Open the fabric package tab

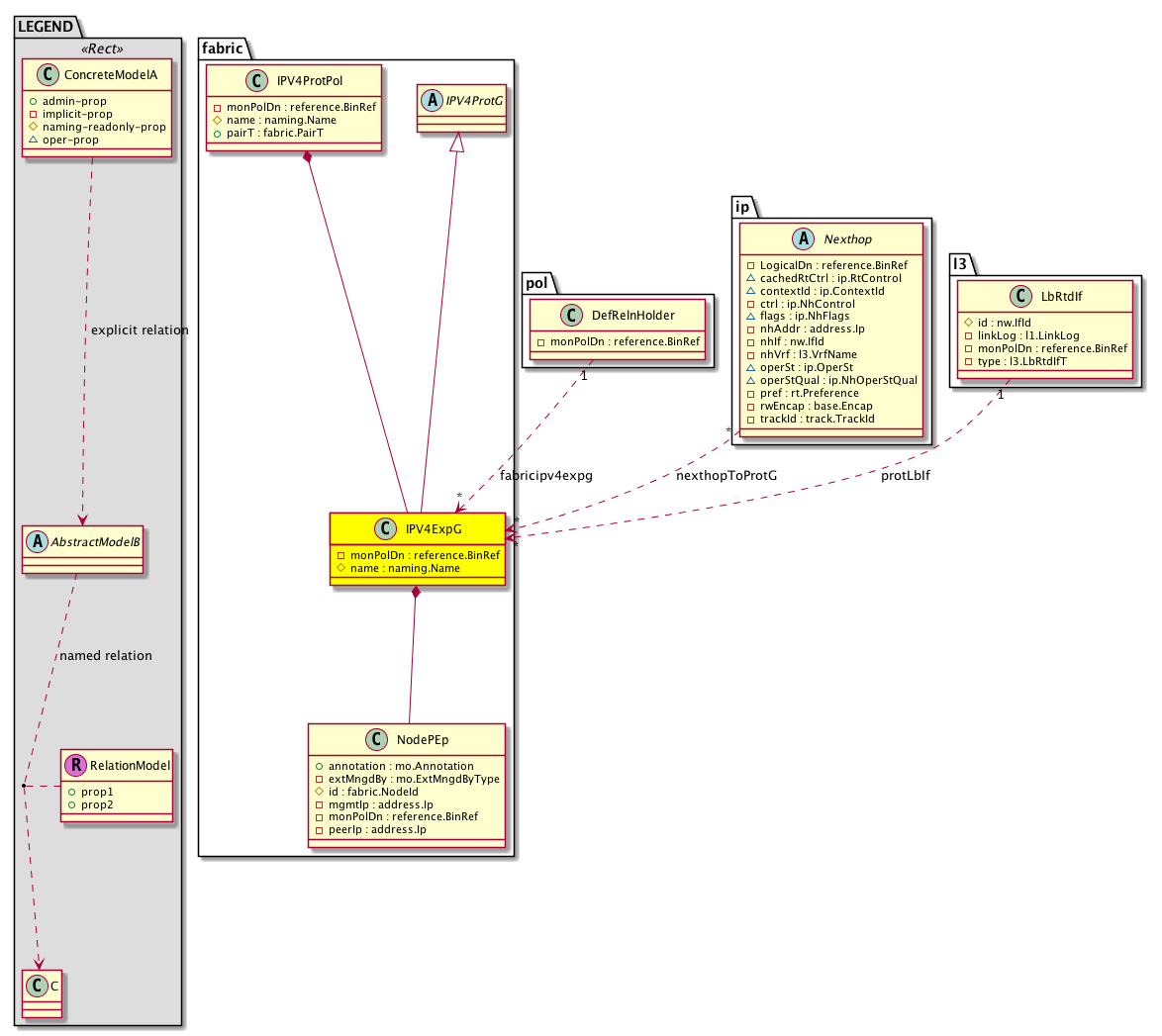pos(220,47)
